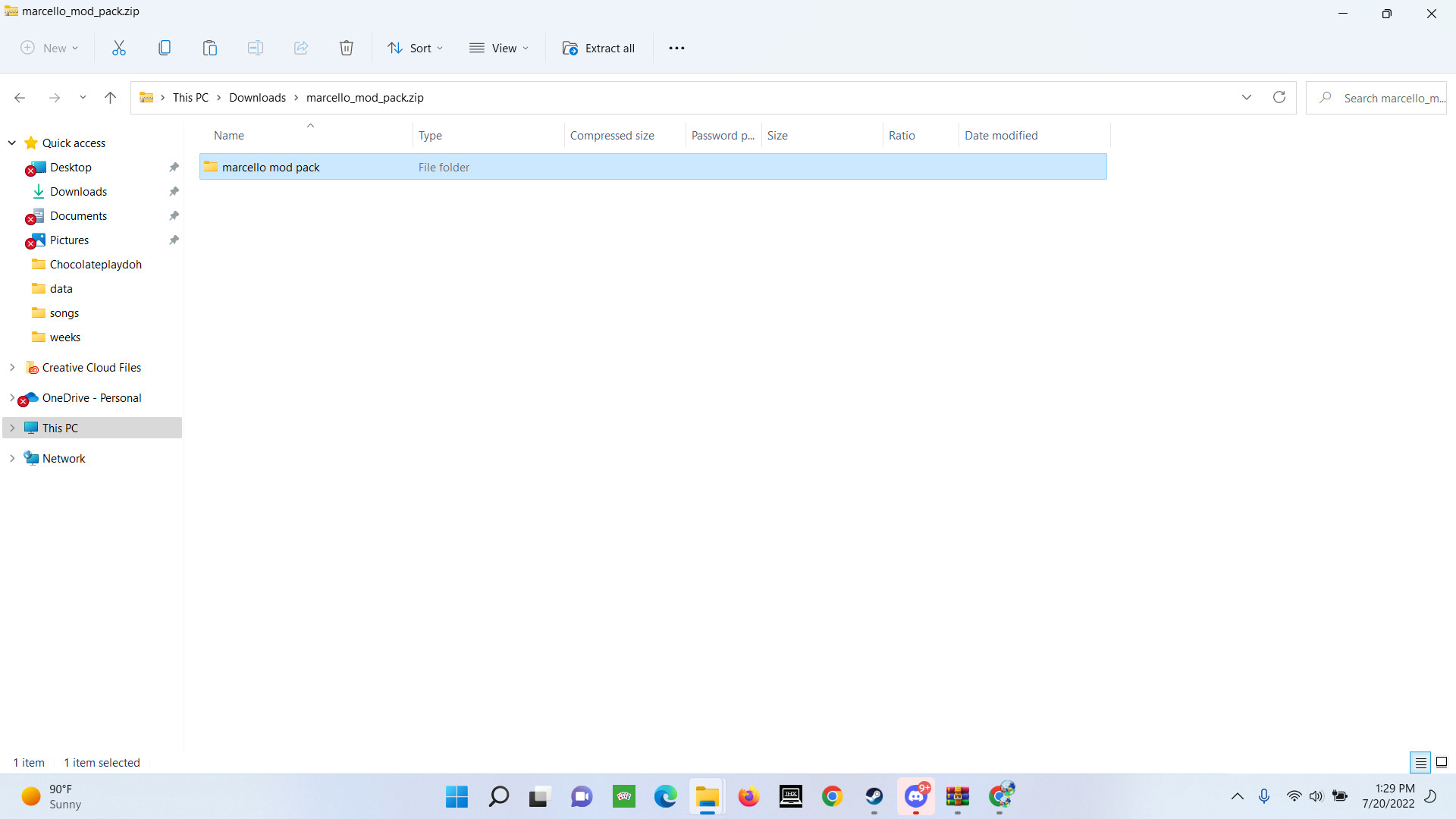Select the marcello mod pack folder
Image resolution: width=1456 pixels, height=819 pixels.
point(271,167)
